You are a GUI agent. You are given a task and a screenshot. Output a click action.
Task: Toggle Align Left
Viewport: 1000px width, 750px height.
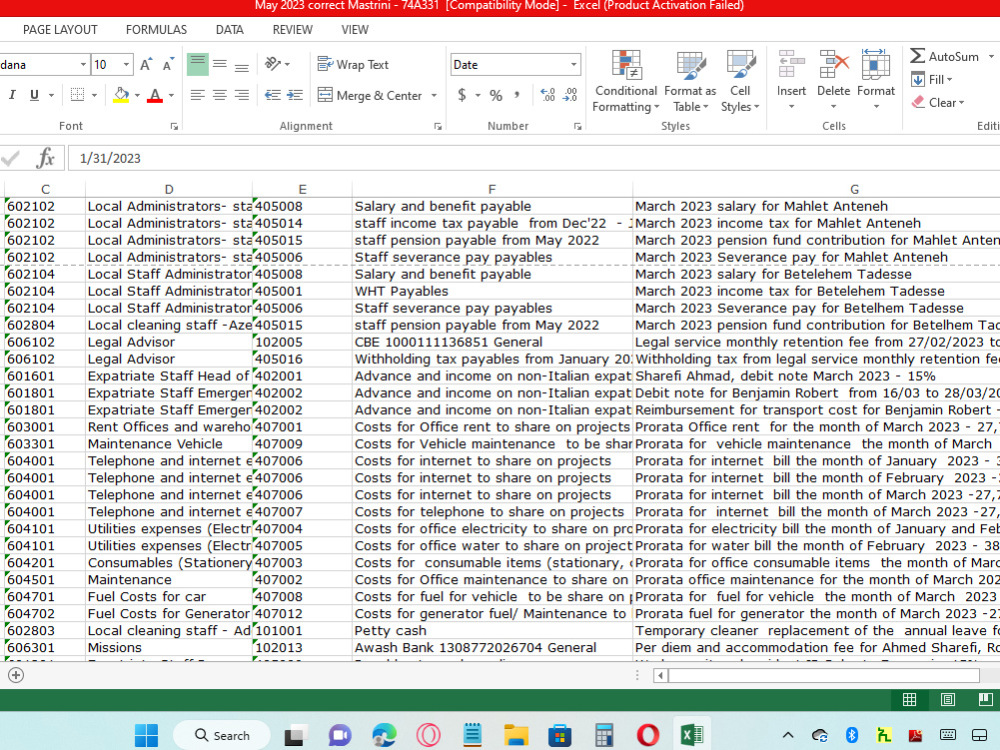tap(198, 95)
